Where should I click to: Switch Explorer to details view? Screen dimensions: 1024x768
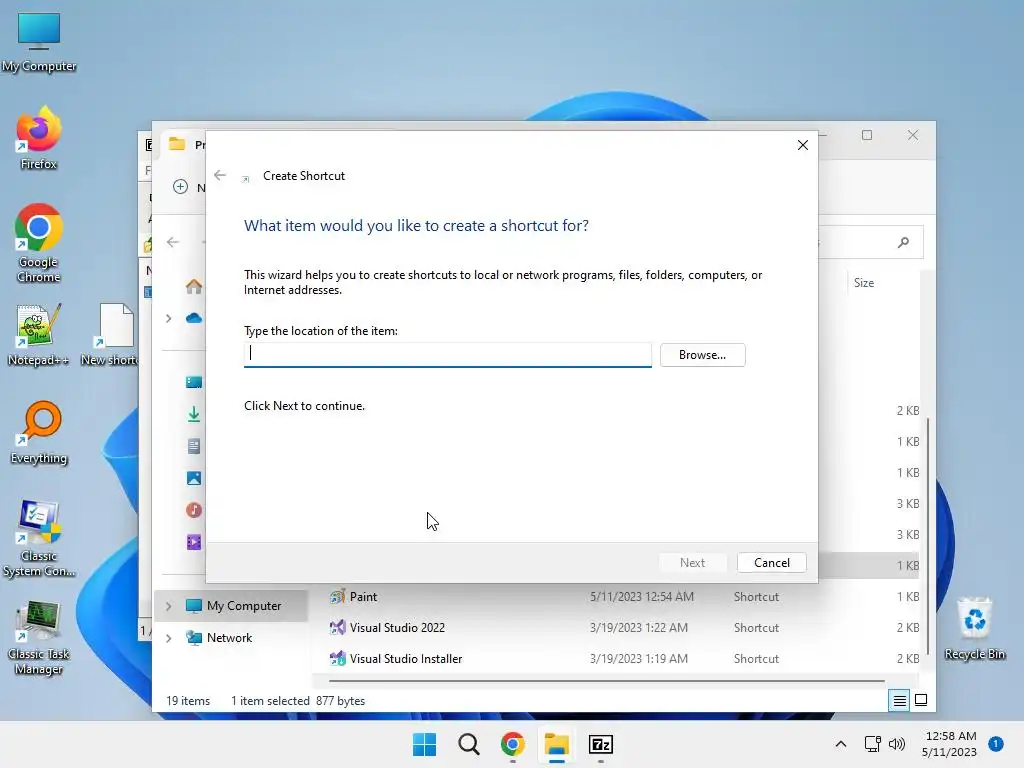coord(899,701)
